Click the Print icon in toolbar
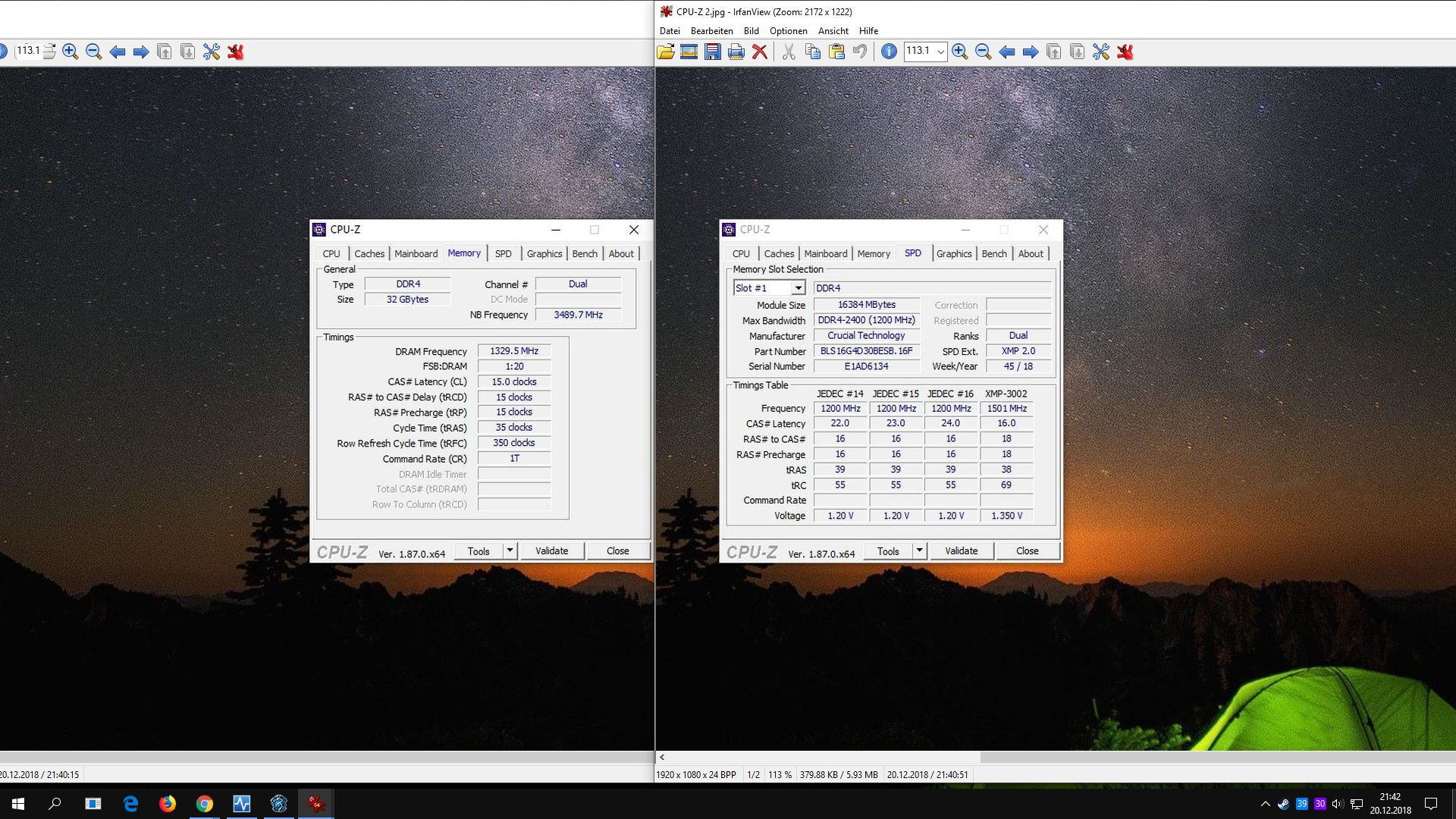 736,52
